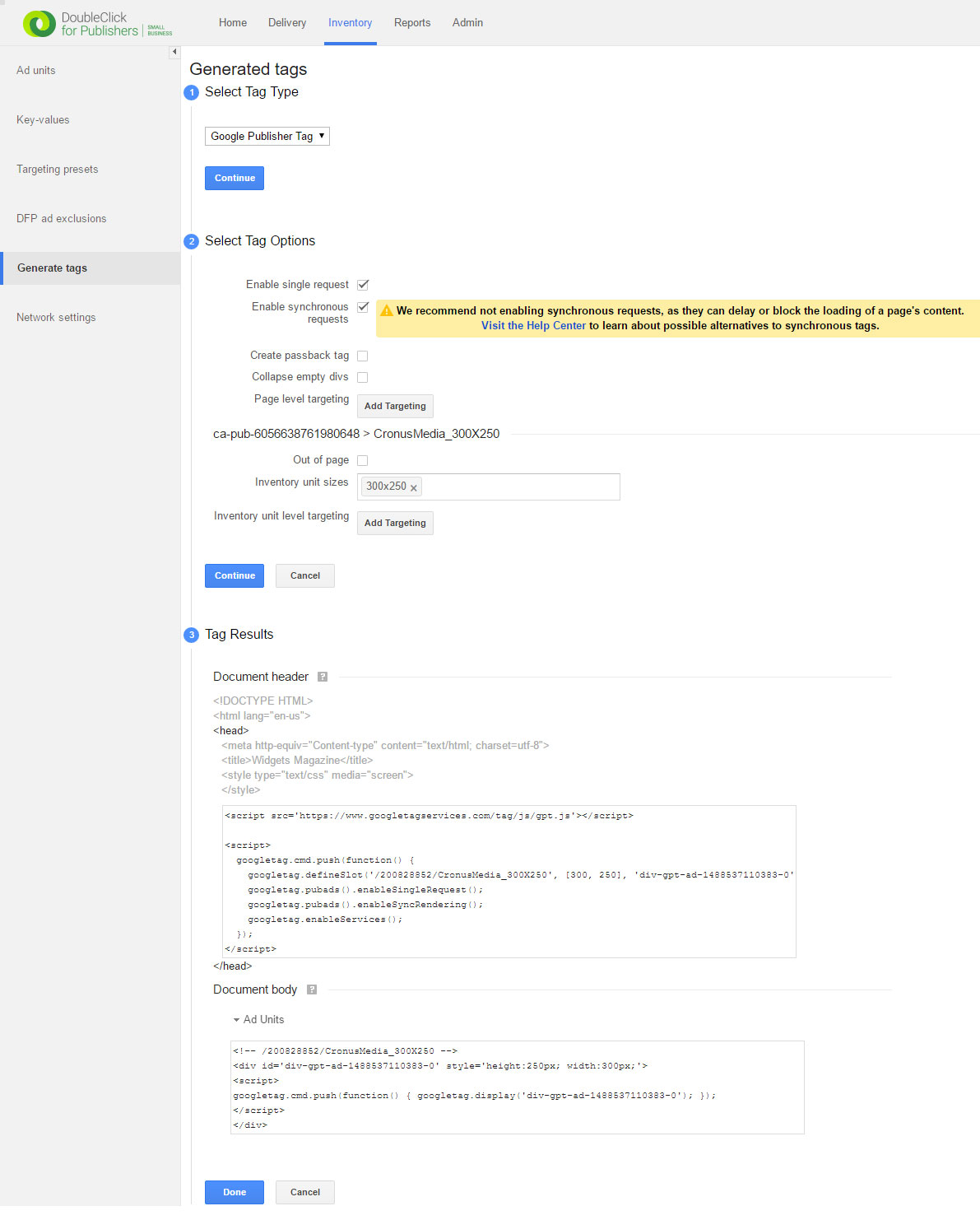Click Add Targeting for inventory unit level
Viewport: 980px width, 1220px height.
tap(395, 523)
